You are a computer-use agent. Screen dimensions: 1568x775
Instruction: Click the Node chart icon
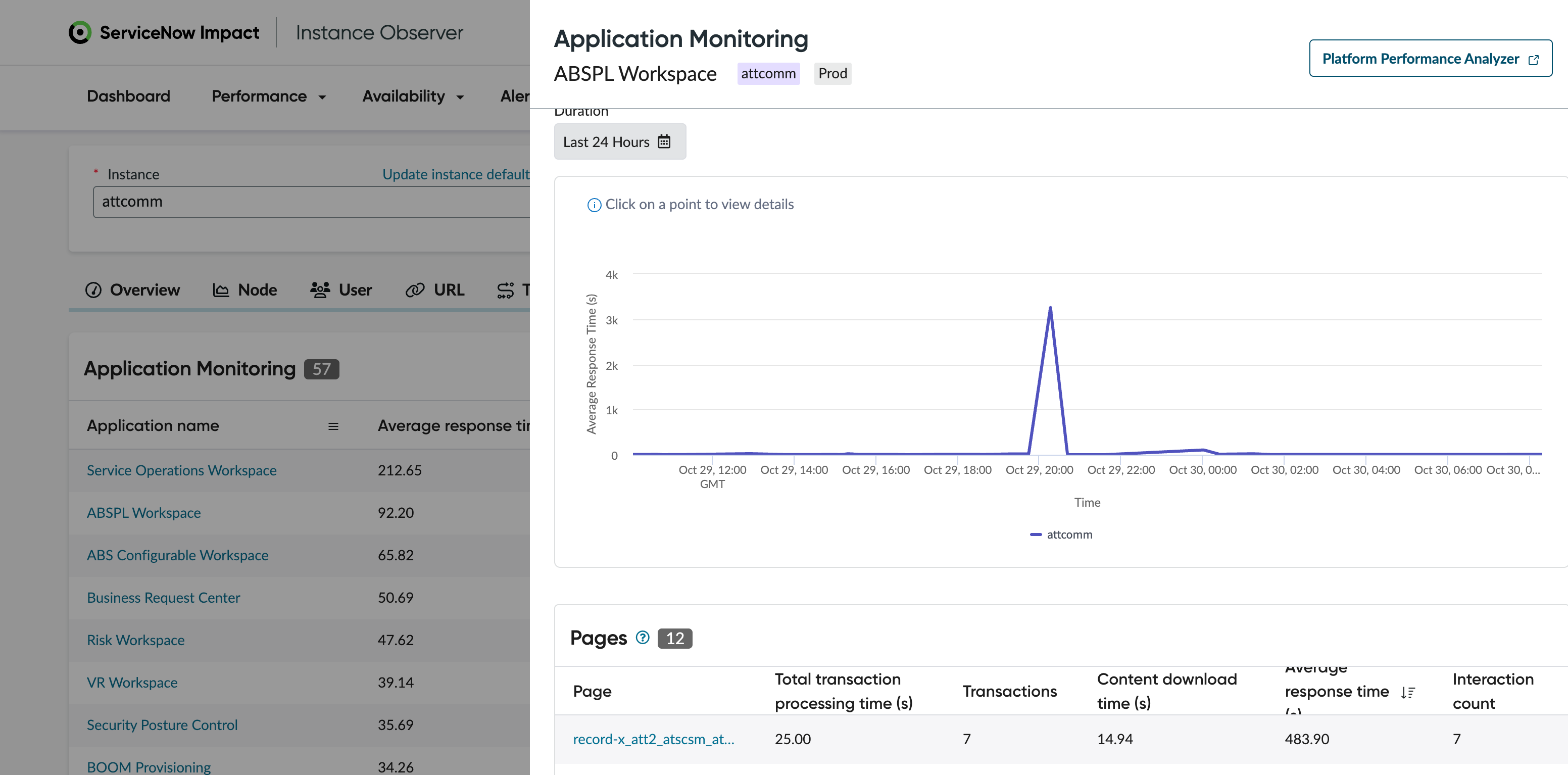point(221,290)
